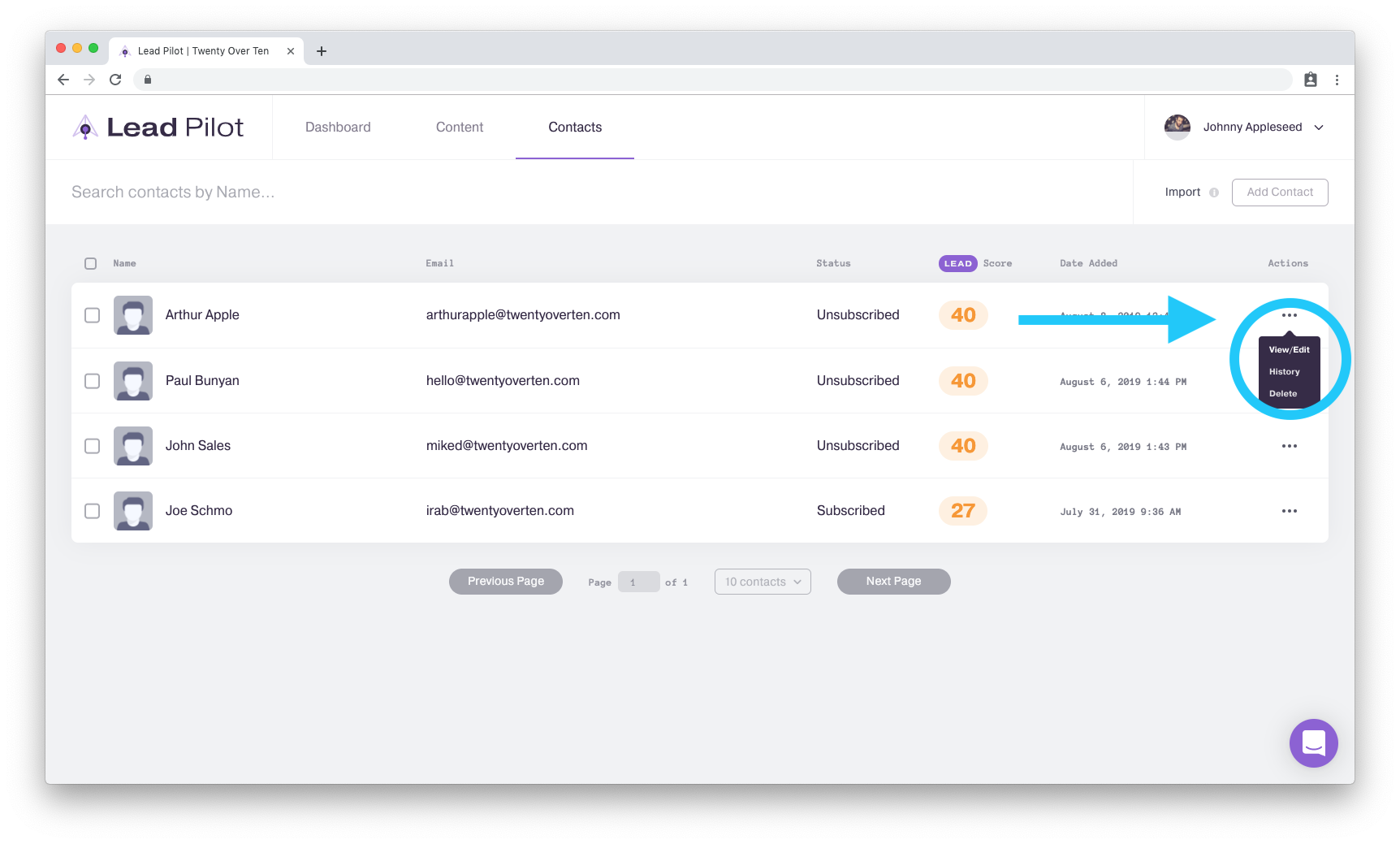Expand the Johnny Appleseed account dropdown
This screenshot has width=1400, height=844.
coord(1319,128)
